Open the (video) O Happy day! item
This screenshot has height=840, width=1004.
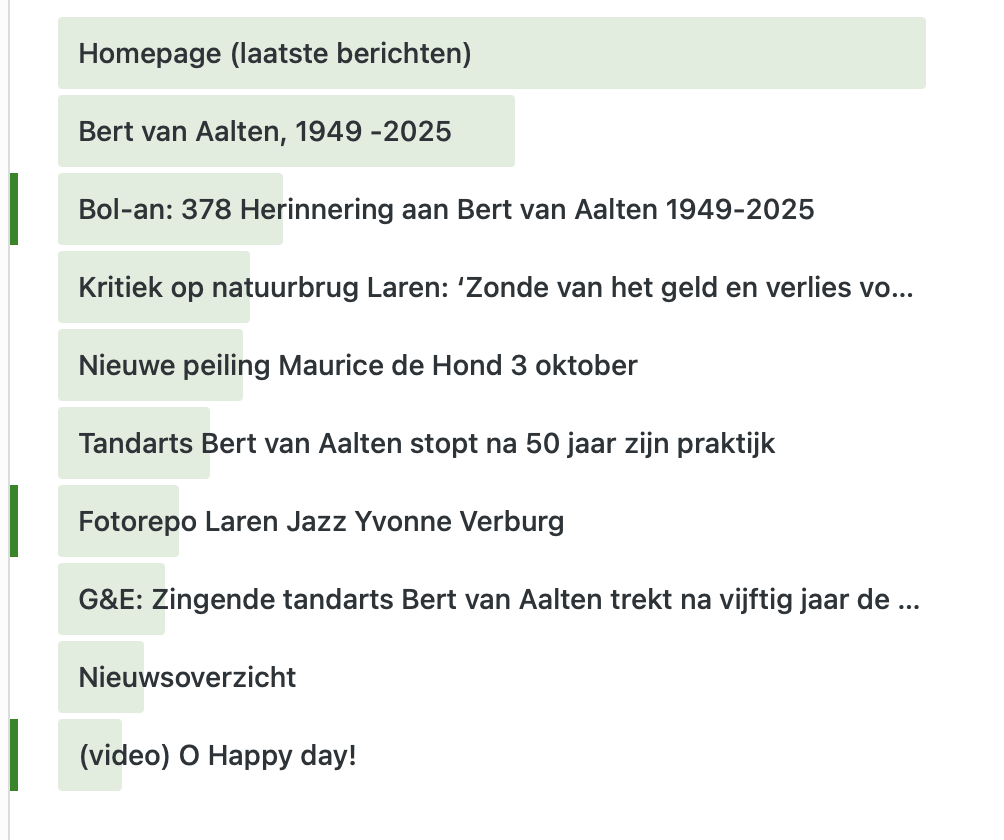217,755
